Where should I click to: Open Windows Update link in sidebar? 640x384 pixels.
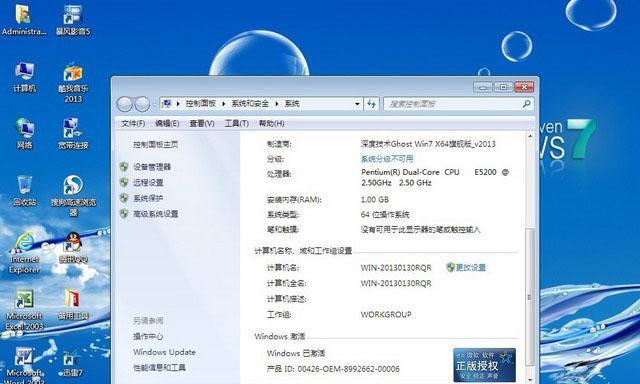164,352
